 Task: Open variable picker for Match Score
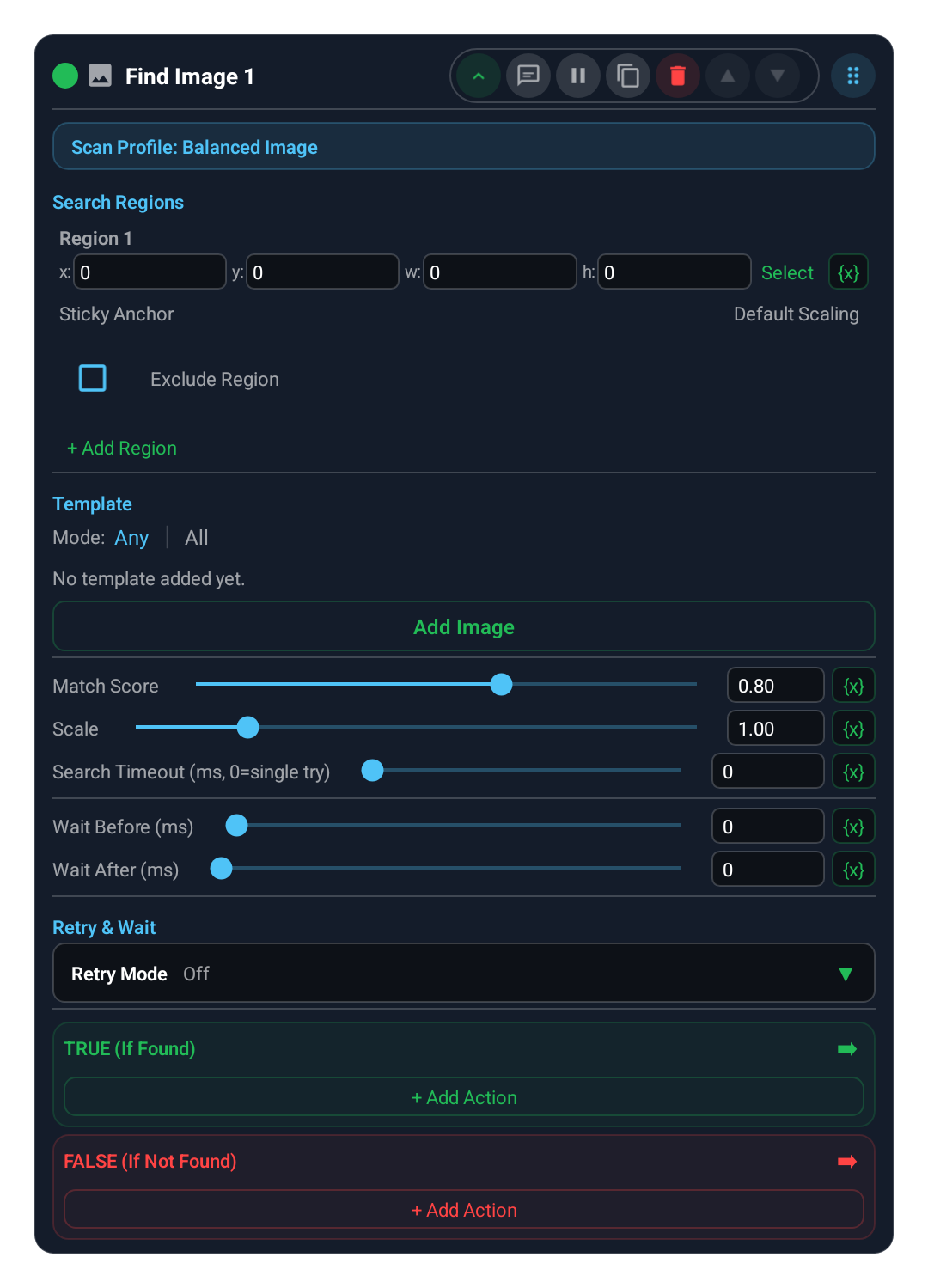pyautogui.click(x=853, y=685)
